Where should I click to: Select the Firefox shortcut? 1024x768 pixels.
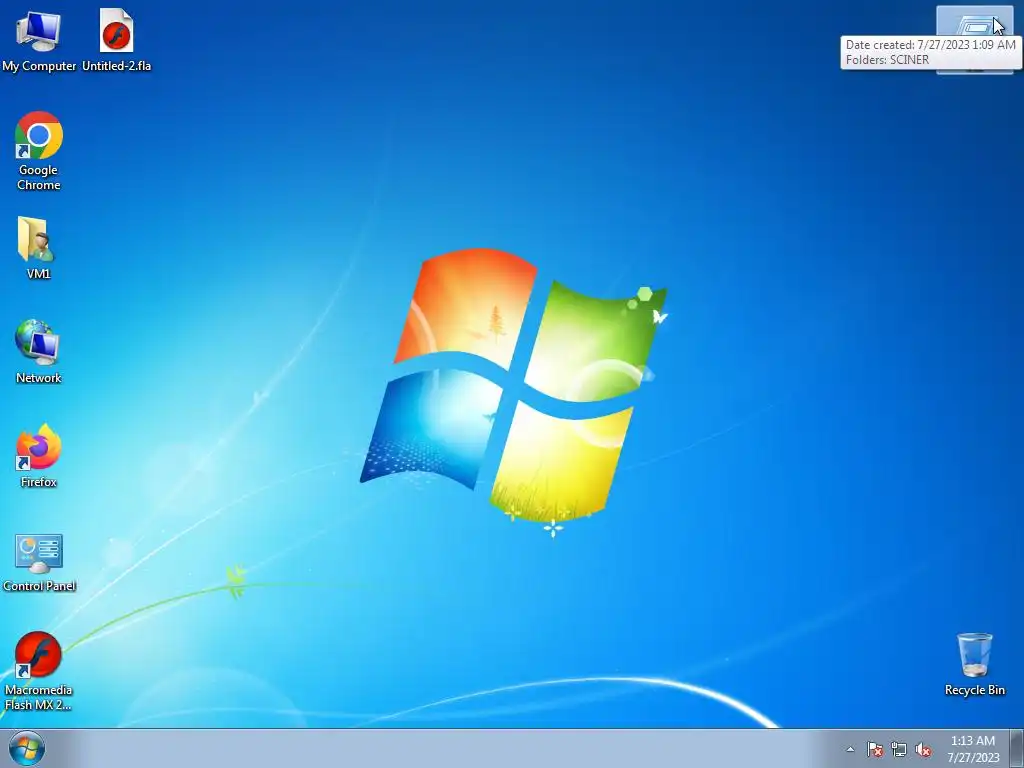coord(39,456)
